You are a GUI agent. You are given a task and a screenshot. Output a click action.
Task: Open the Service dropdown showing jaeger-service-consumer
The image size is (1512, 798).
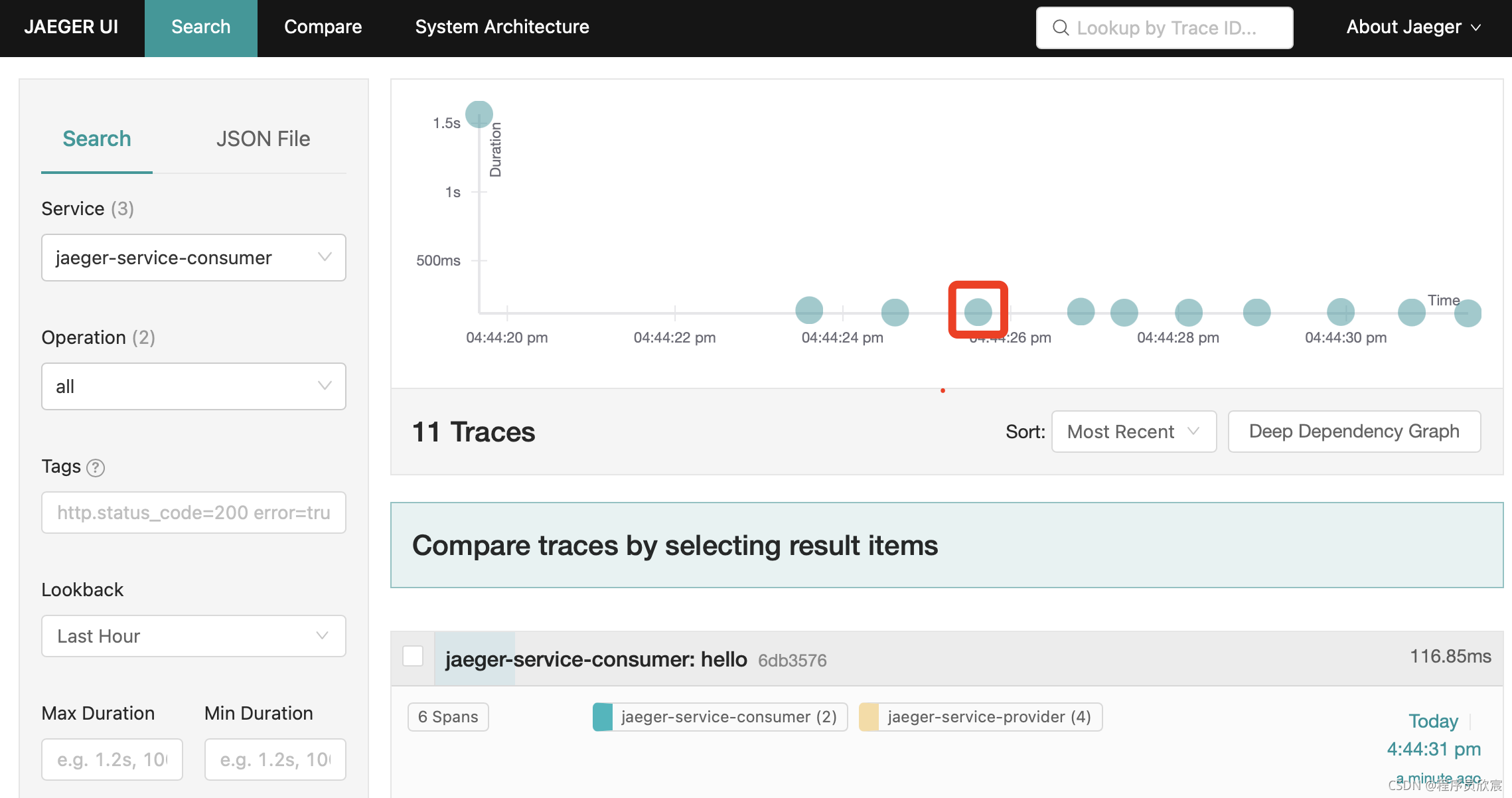[193, 258]
